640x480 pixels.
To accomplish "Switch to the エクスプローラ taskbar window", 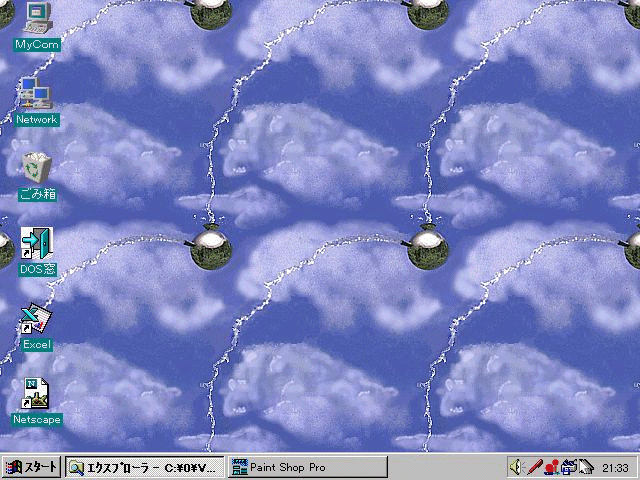I will (144, 467).
